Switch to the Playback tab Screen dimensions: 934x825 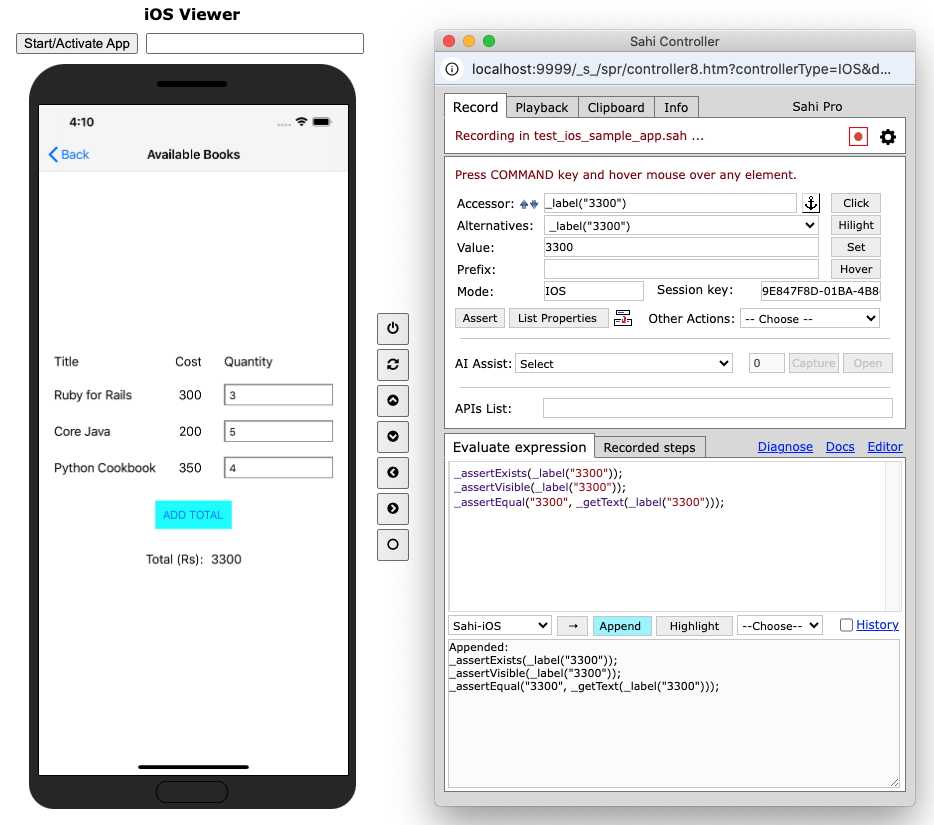[x=541, y=107]
